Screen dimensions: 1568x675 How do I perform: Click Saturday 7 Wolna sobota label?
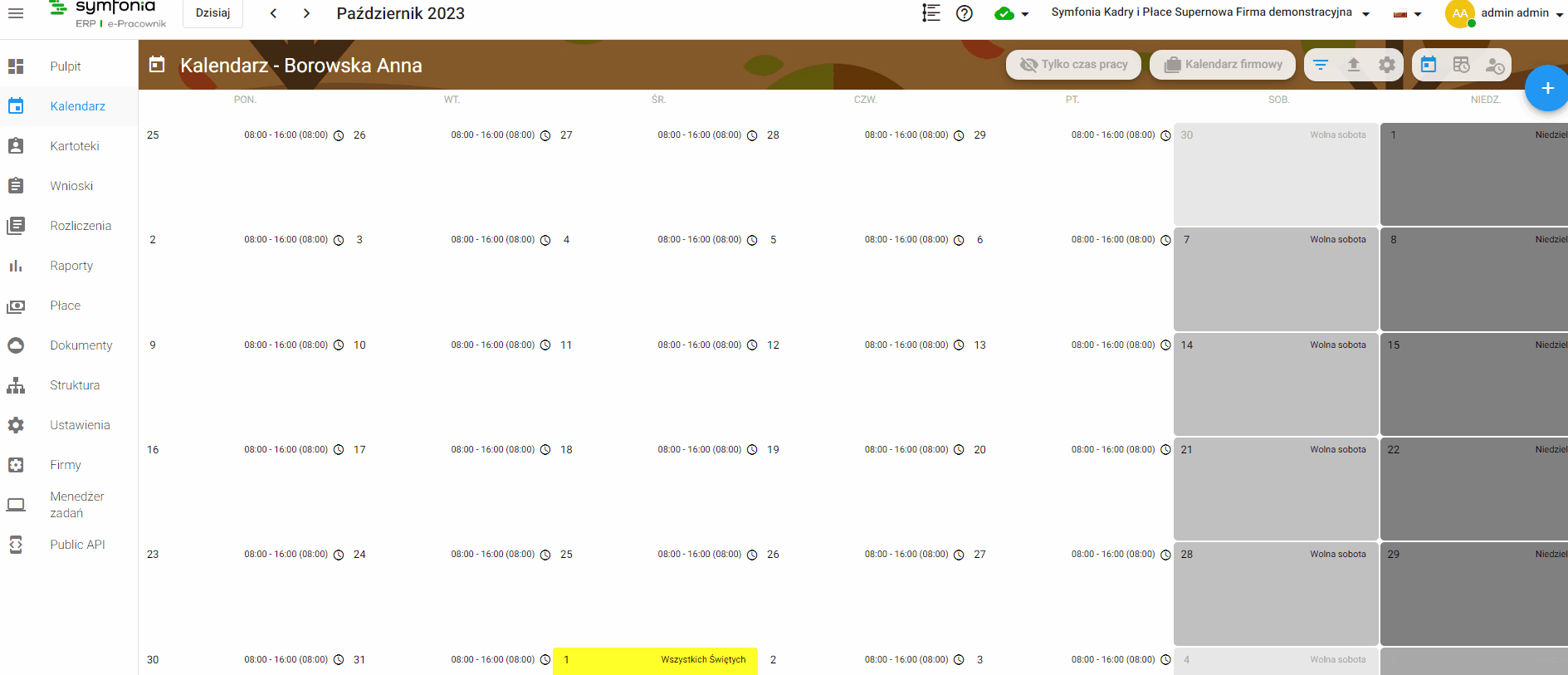(x=1338, y=240)
